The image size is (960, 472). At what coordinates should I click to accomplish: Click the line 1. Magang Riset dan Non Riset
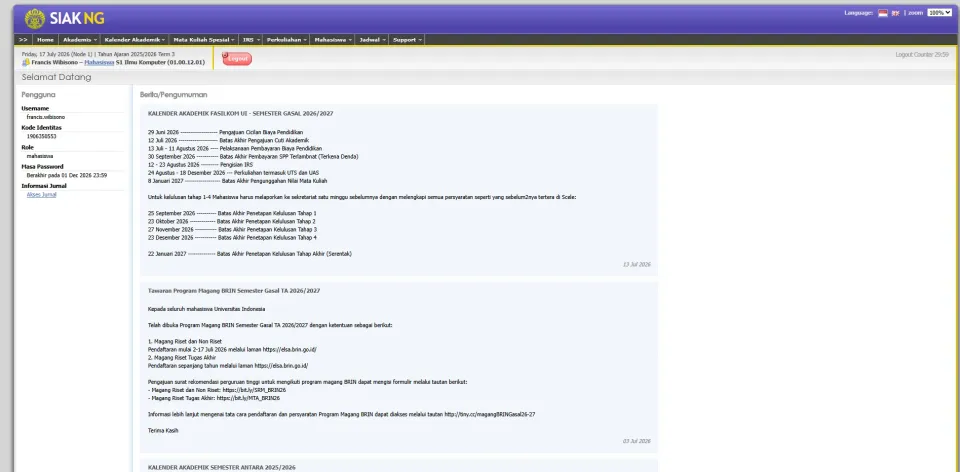coord(185,341)
